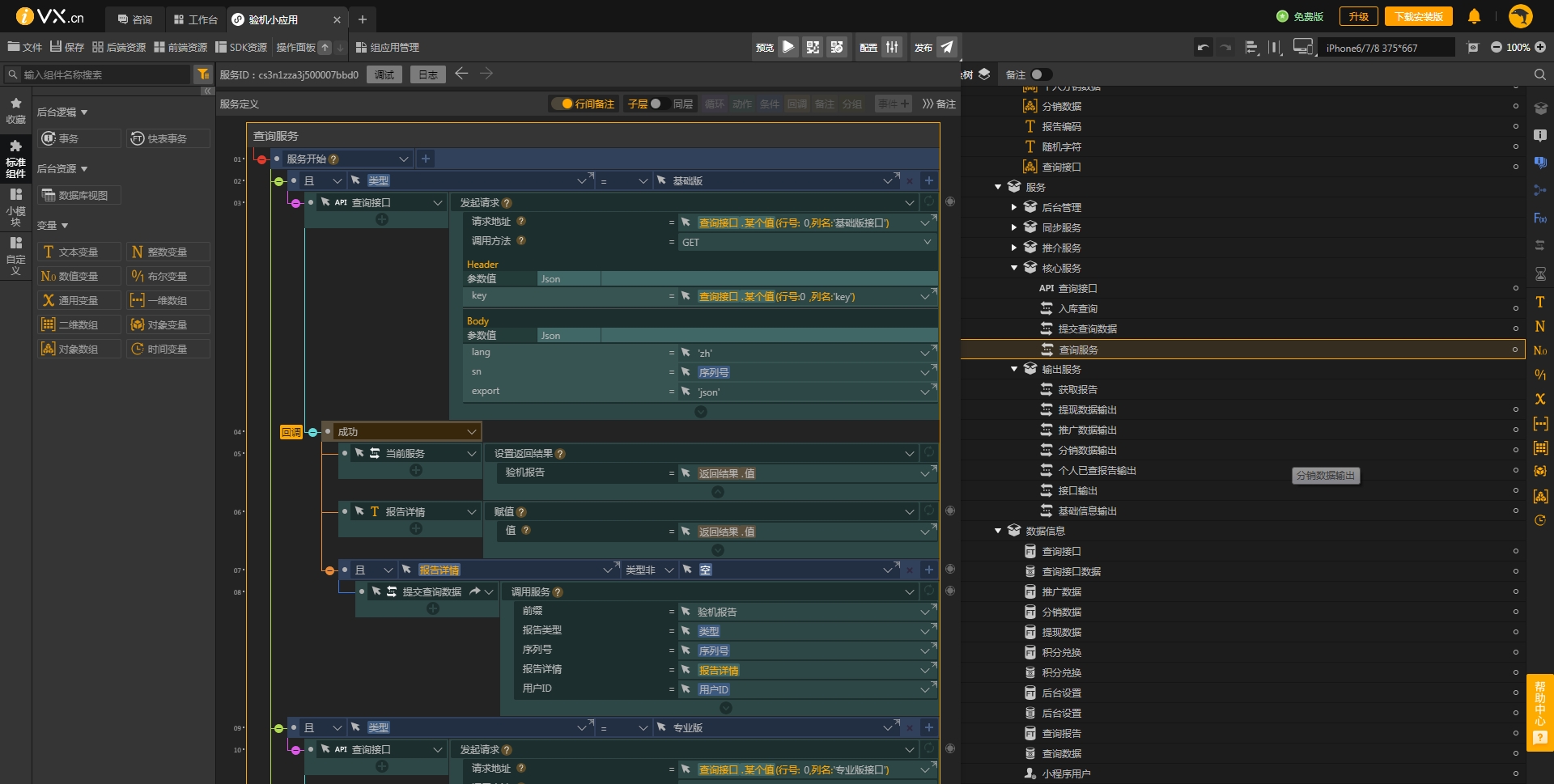
Task: Click the device preview monitor icon
Action: coord(1302,47)
